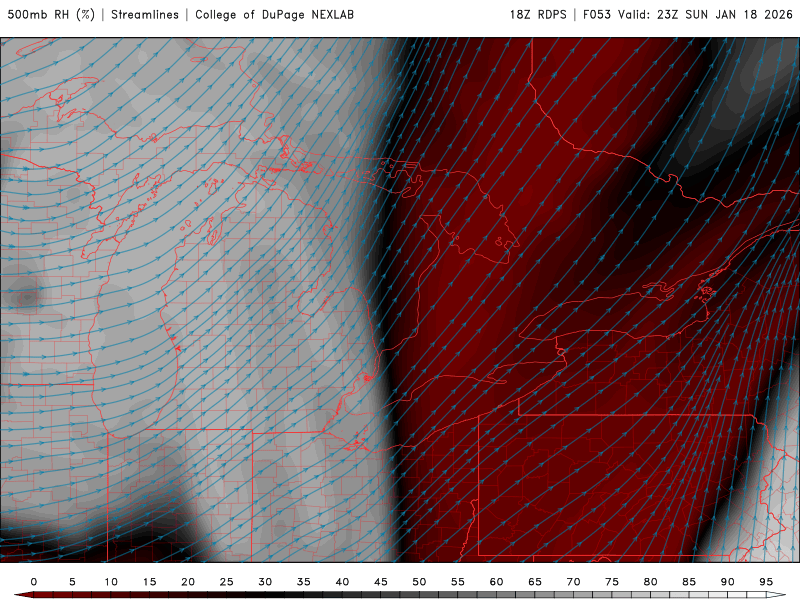Click the '25' legend label

[x=227, y=582]
